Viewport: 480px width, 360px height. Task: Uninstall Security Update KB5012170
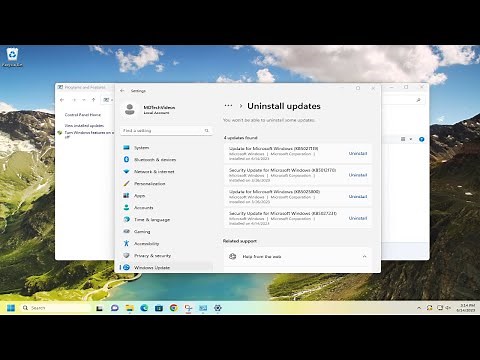358,175
